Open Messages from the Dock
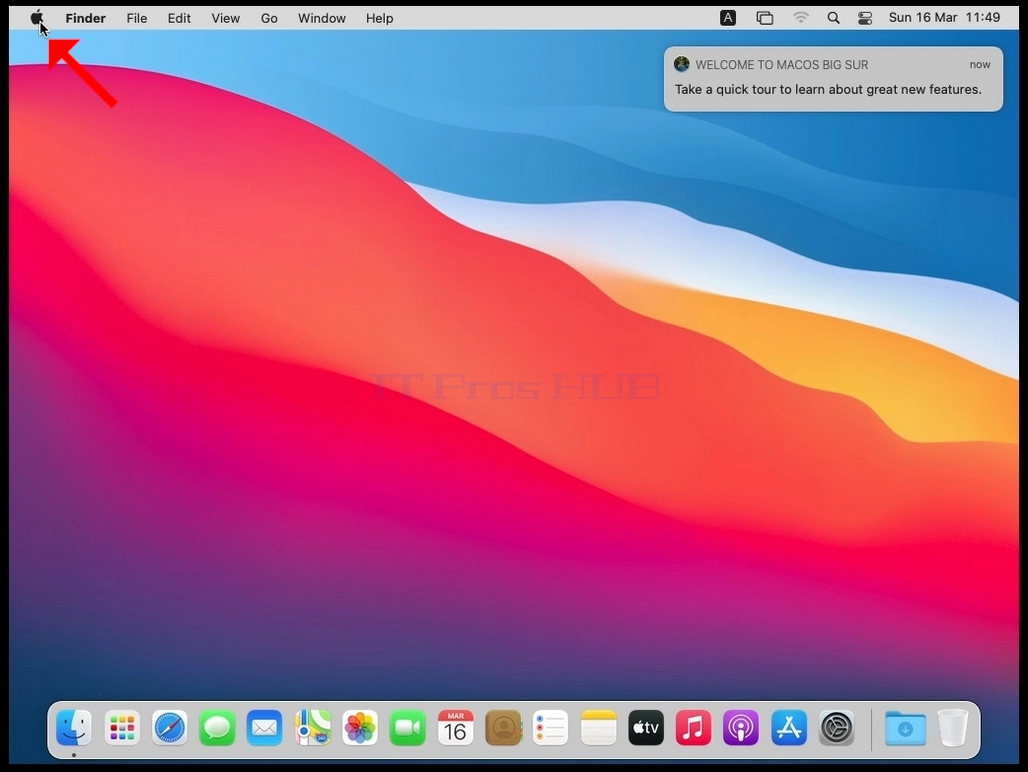 [217, 727]
